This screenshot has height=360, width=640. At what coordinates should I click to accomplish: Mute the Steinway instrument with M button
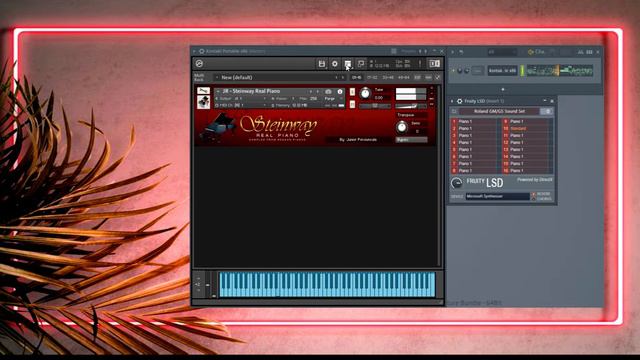[x=352, y=104]
